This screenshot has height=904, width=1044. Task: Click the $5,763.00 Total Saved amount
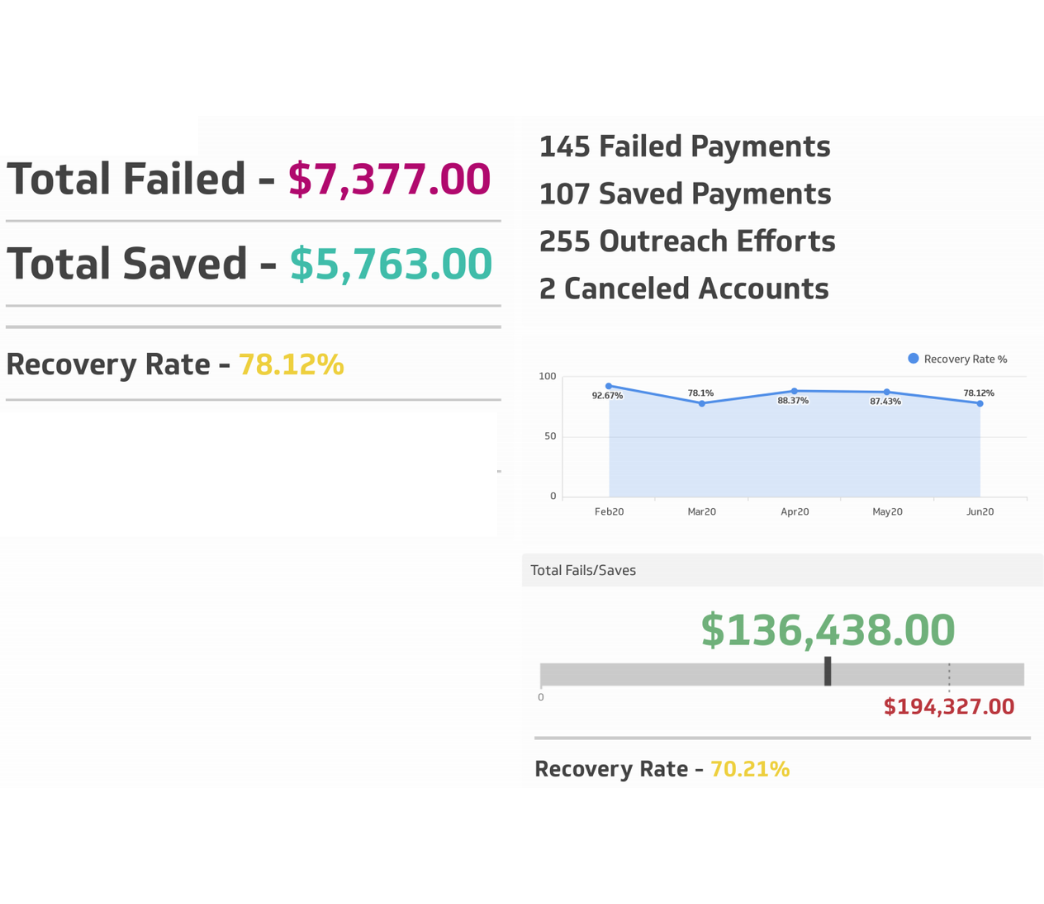pos(391,264)
